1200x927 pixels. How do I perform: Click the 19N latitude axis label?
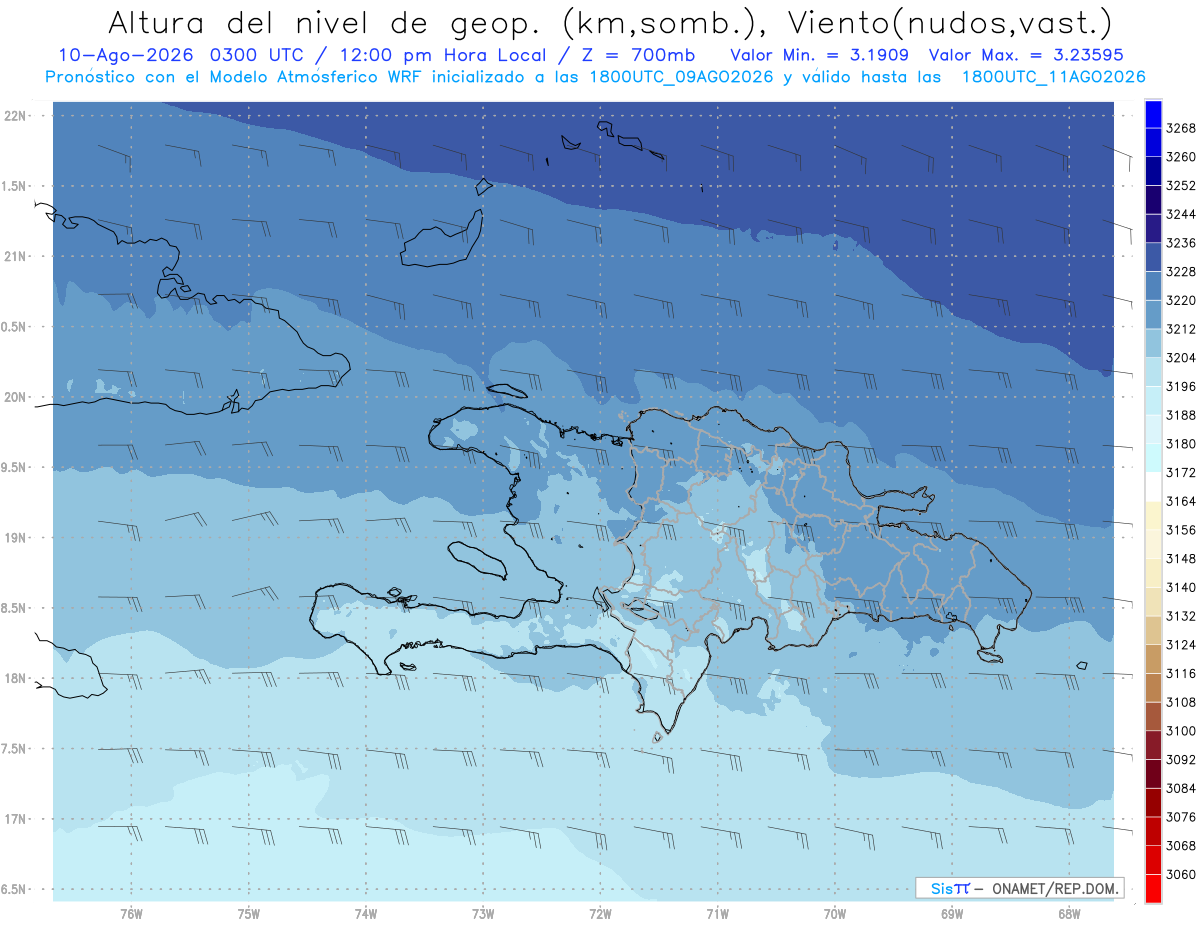tap(16, 538)
